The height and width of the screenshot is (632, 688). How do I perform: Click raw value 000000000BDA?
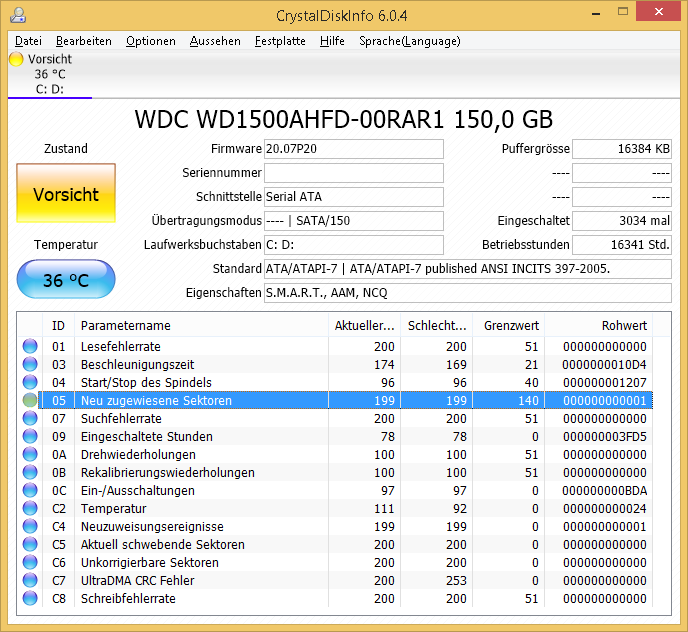click(604, 491)
